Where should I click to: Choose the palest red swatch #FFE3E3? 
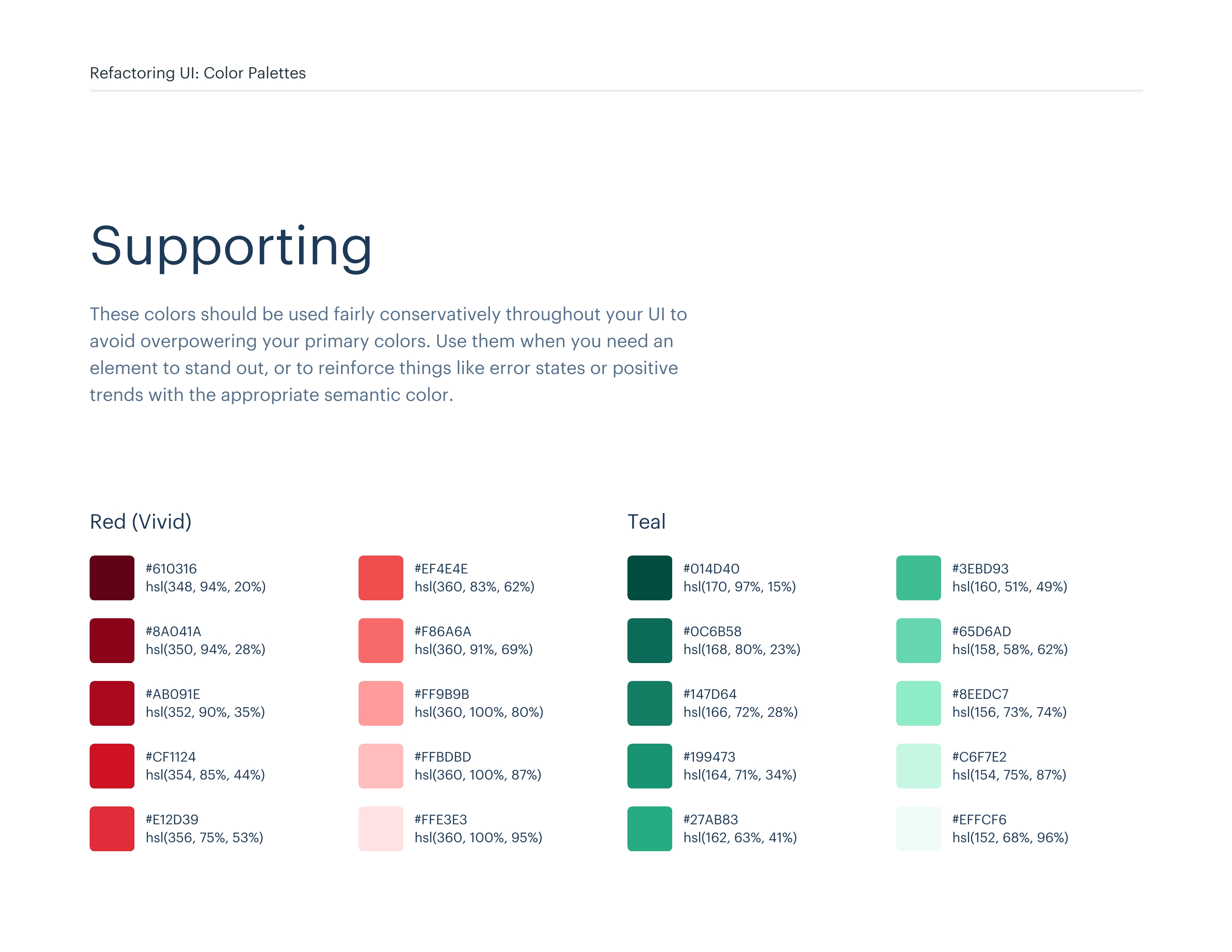click(x=381, y=828)
